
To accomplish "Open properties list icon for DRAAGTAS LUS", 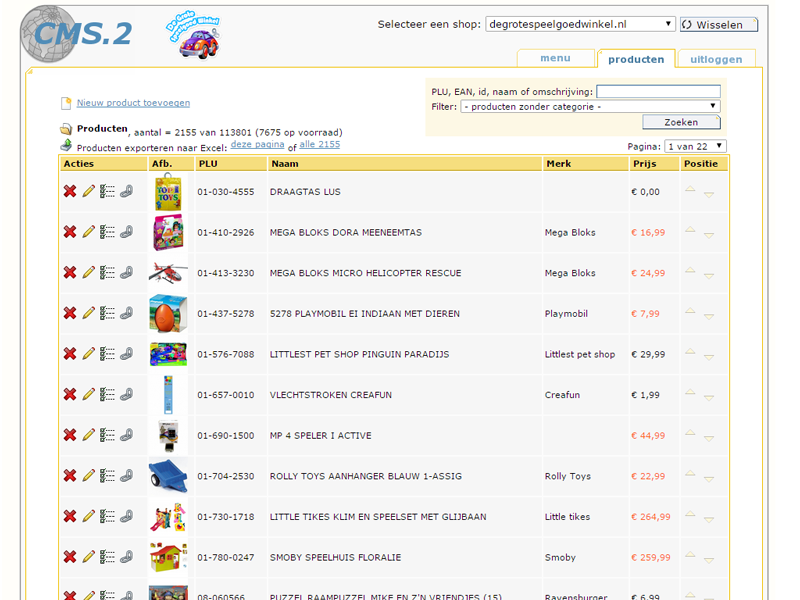I will click(x=107, y=191).
